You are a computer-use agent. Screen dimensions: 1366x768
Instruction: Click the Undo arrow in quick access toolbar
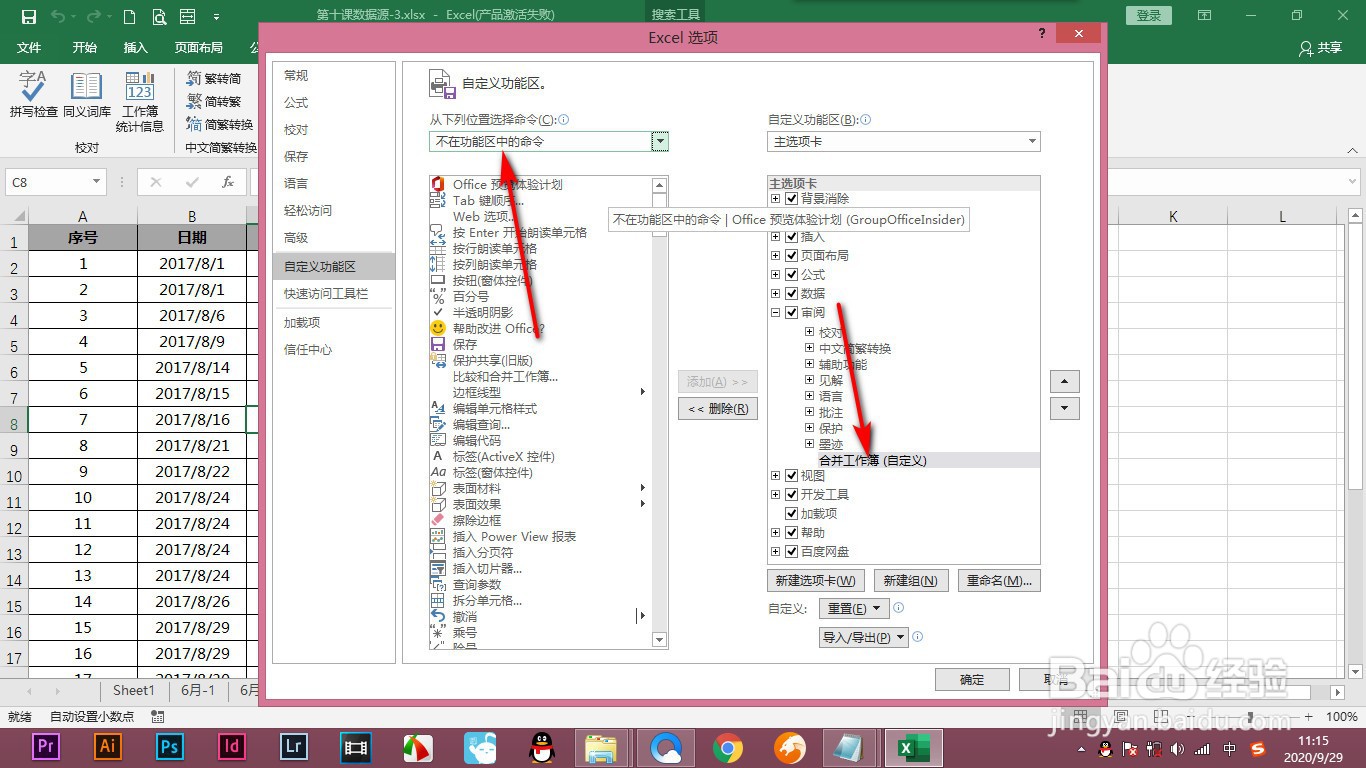58,16
